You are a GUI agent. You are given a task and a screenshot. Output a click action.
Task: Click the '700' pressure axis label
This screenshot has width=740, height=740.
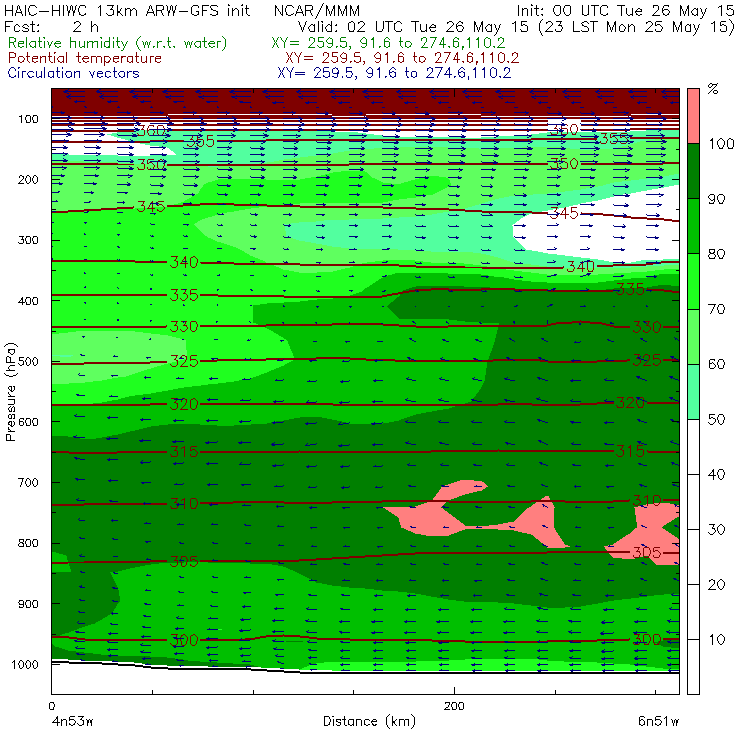[28, 483]
